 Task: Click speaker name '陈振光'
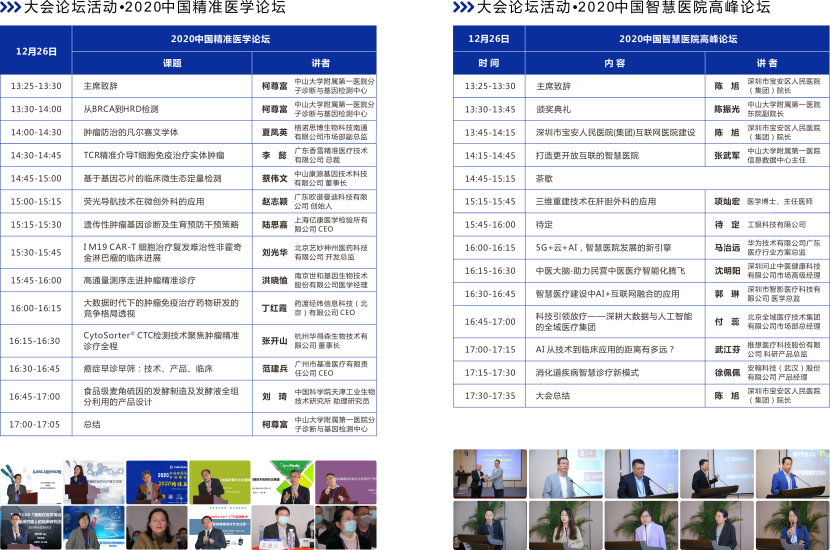point(727,109)
